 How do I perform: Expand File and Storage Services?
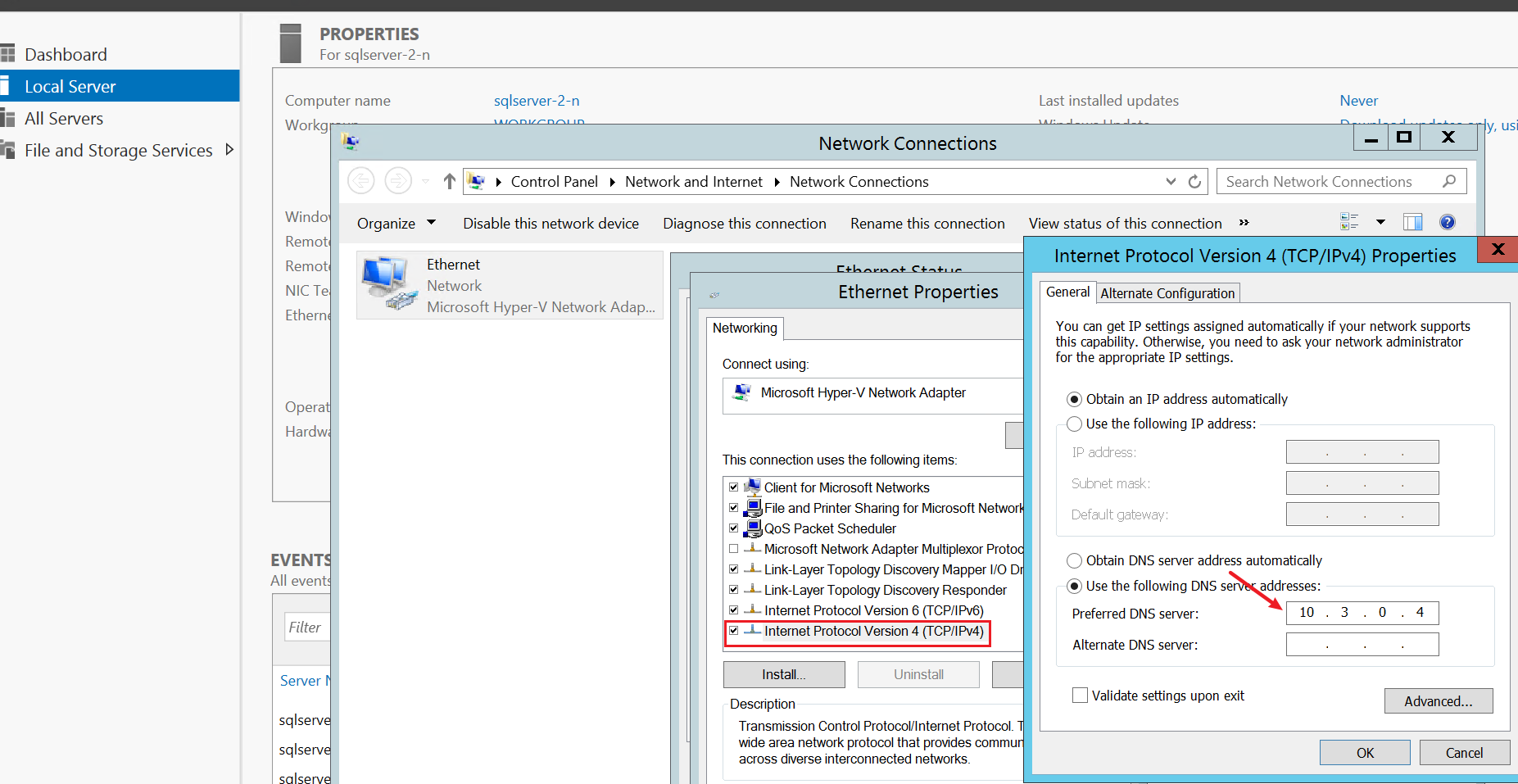[229, 150]
